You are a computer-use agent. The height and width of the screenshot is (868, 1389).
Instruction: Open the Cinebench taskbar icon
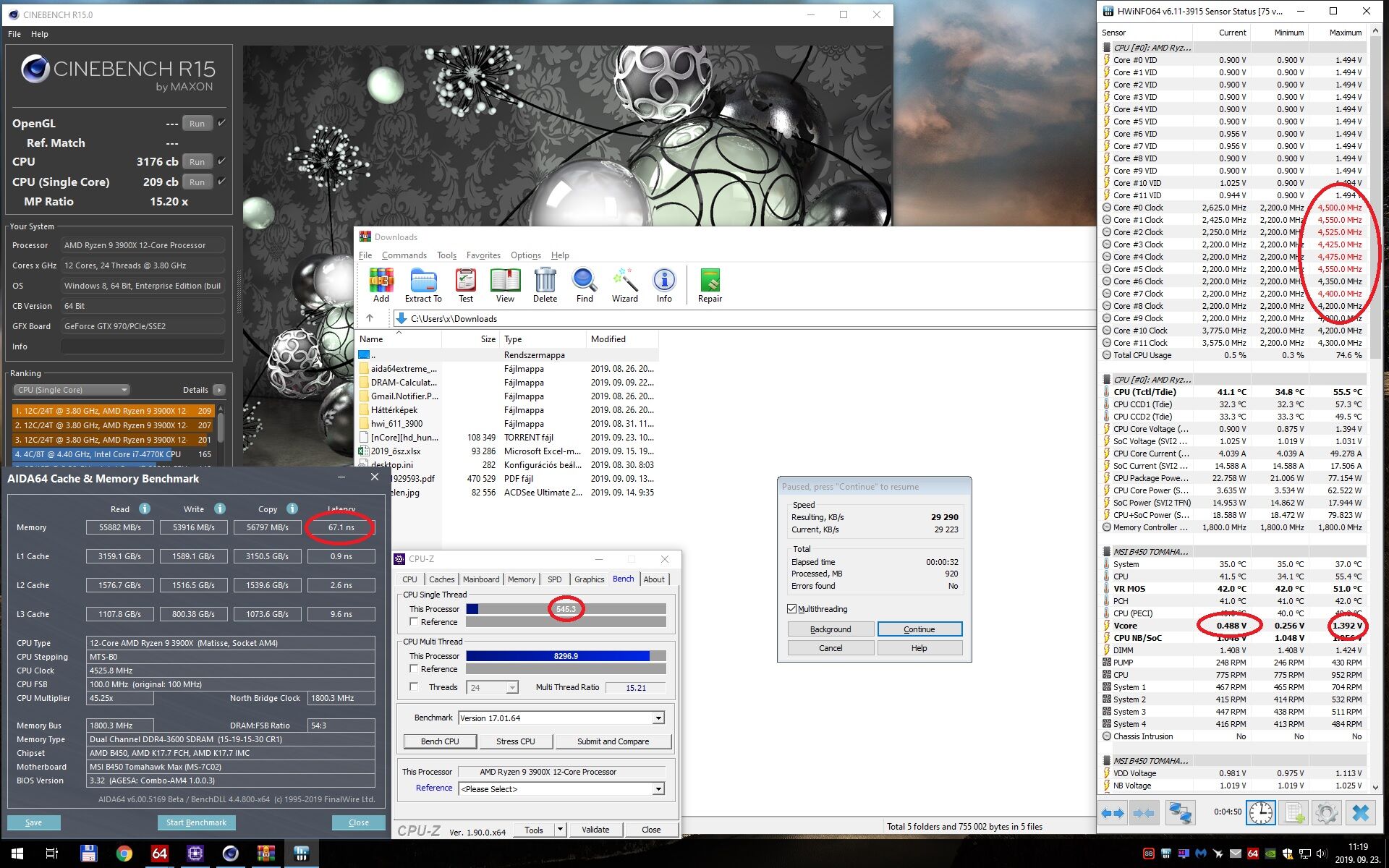pos(230,854)
